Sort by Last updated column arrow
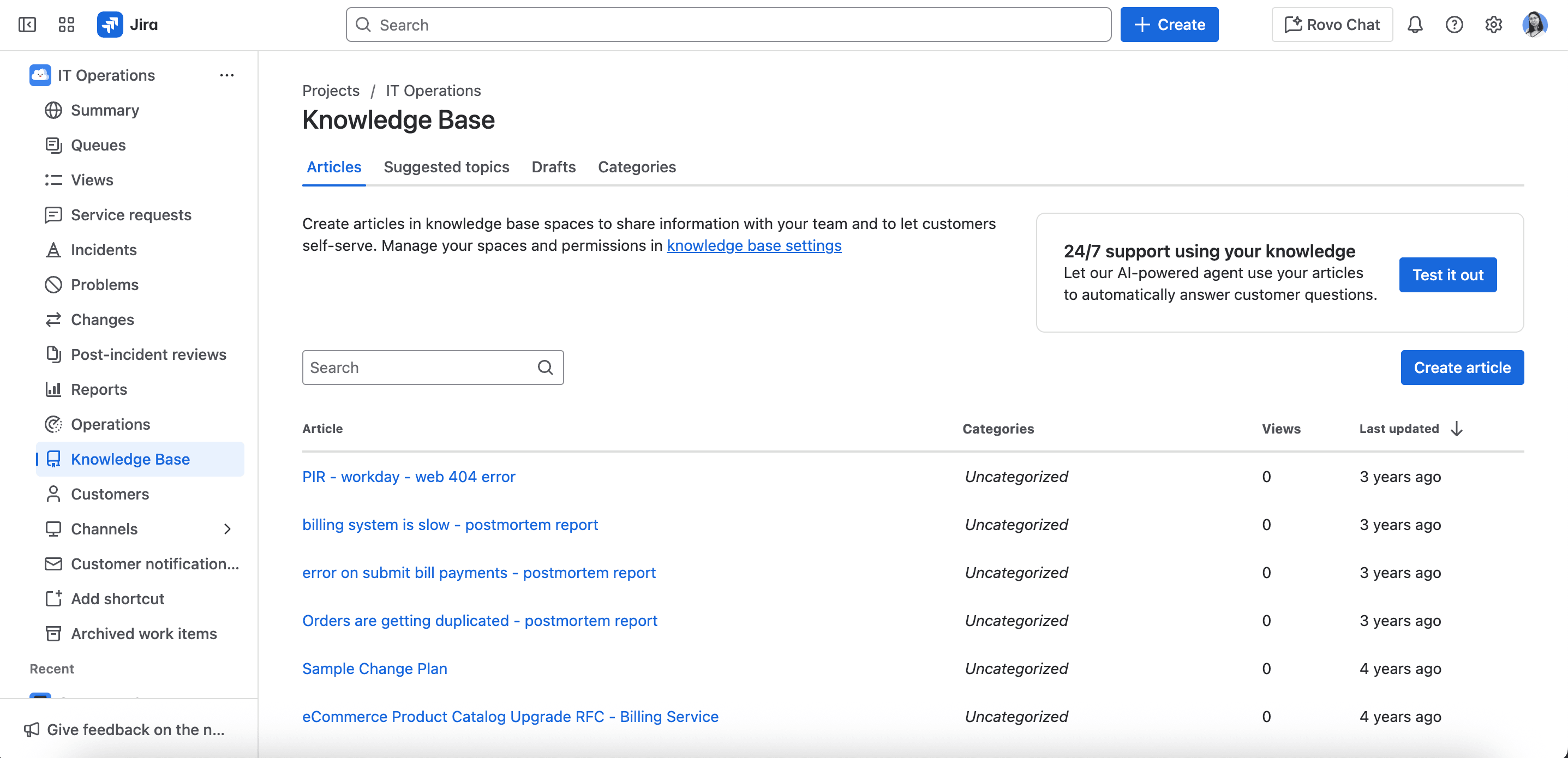This screenshot has width=1568, height=758. (x=1457, y=429)
